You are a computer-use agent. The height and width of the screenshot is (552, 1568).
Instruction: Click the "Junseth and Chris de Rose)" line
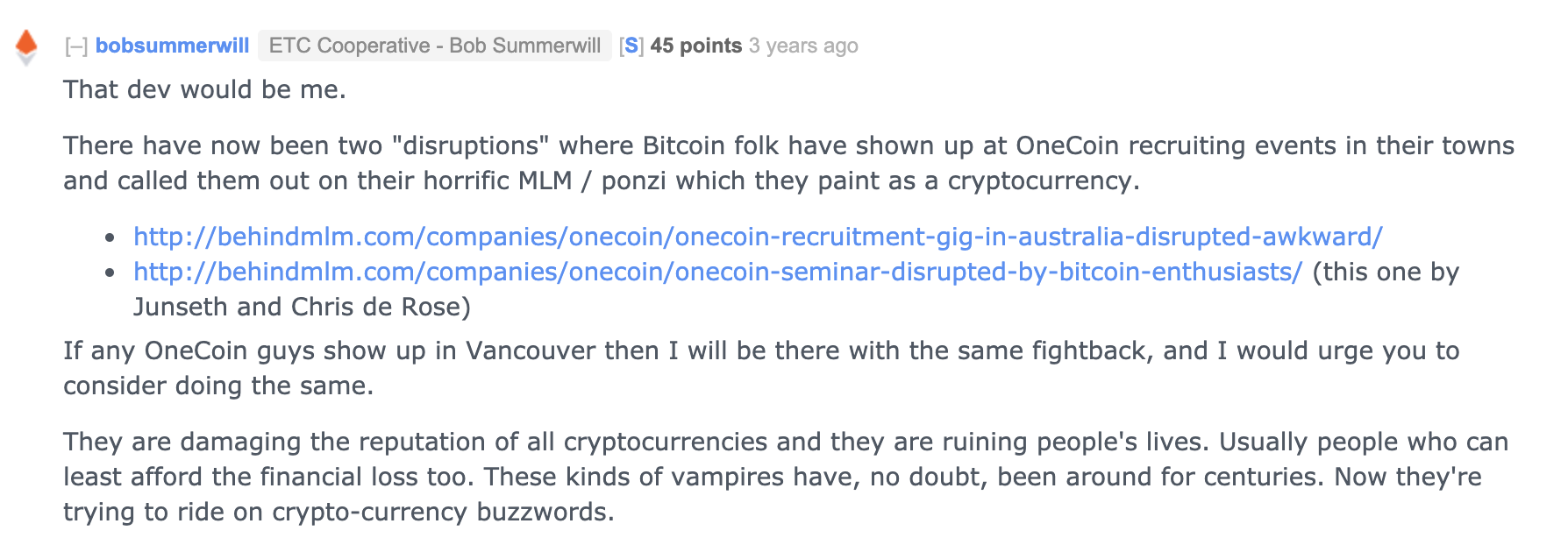(302, 307)
